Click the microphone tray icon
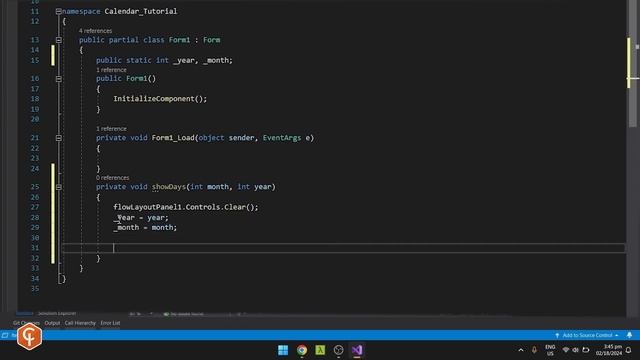640x360 pixels. (534, 350)
